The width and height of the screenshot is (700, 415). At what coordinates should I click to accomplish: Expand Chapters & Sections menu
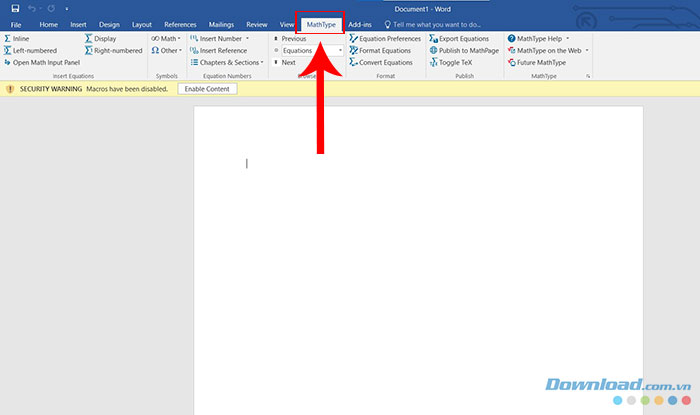[x=229, y=62]
